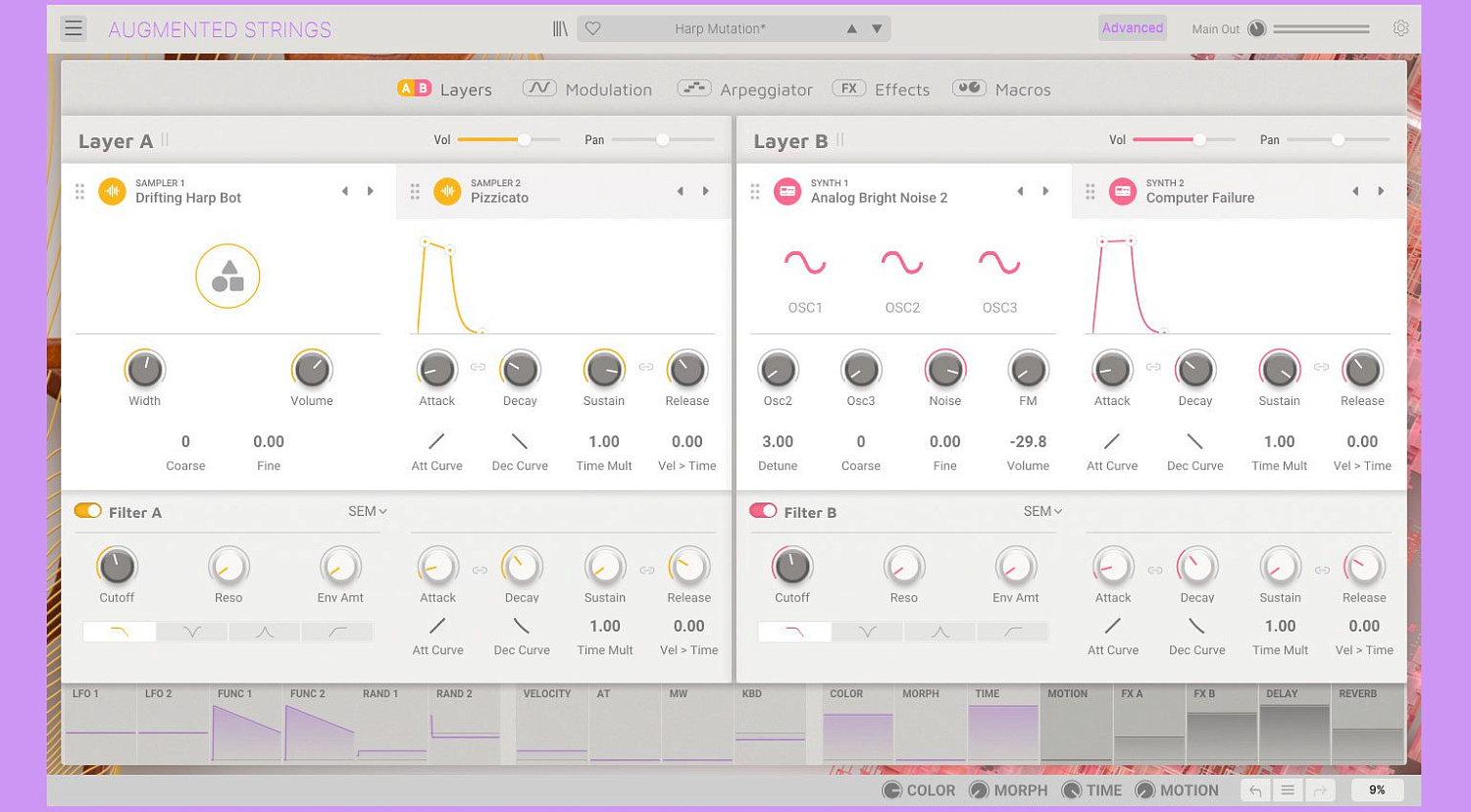Select OSC1 waveform icon
1471x812 pixels.
805,263
